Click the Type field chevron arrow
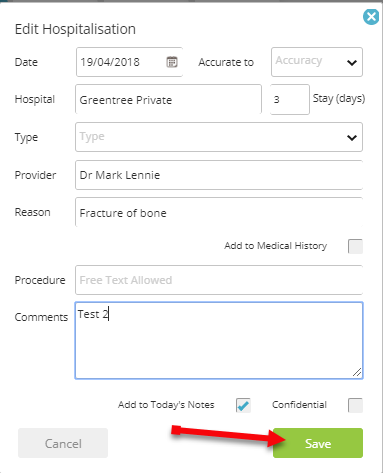Image resolution: width=383 pixels, height=473 pixels. pyautogui.click(x=352, y=137)
